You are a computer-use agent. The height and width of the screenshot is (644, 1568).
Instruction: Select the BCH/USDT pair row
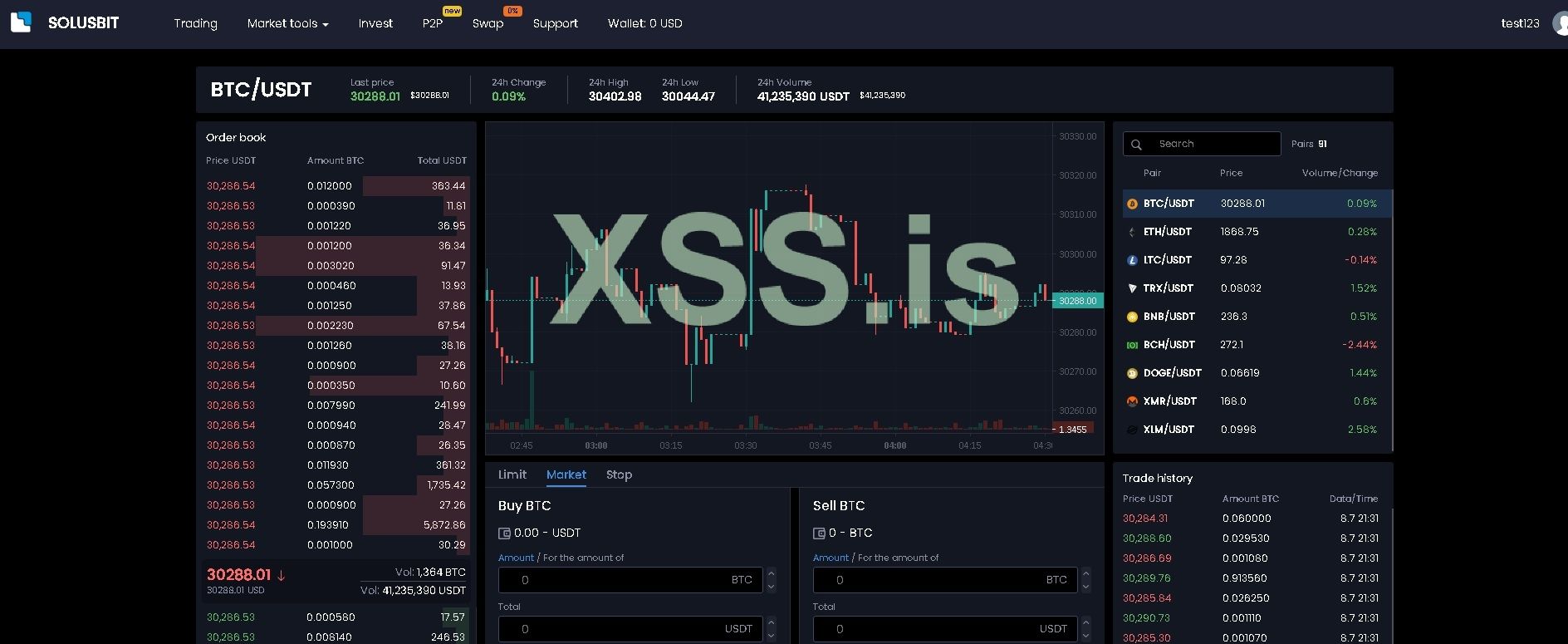(1257, 345)
